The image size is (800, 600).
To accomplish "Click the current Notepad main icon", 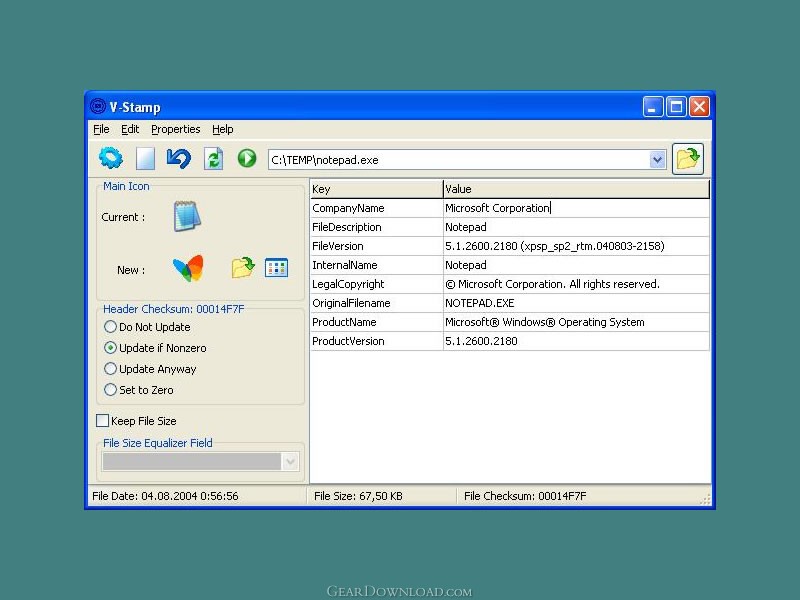I will coord(187,216).
